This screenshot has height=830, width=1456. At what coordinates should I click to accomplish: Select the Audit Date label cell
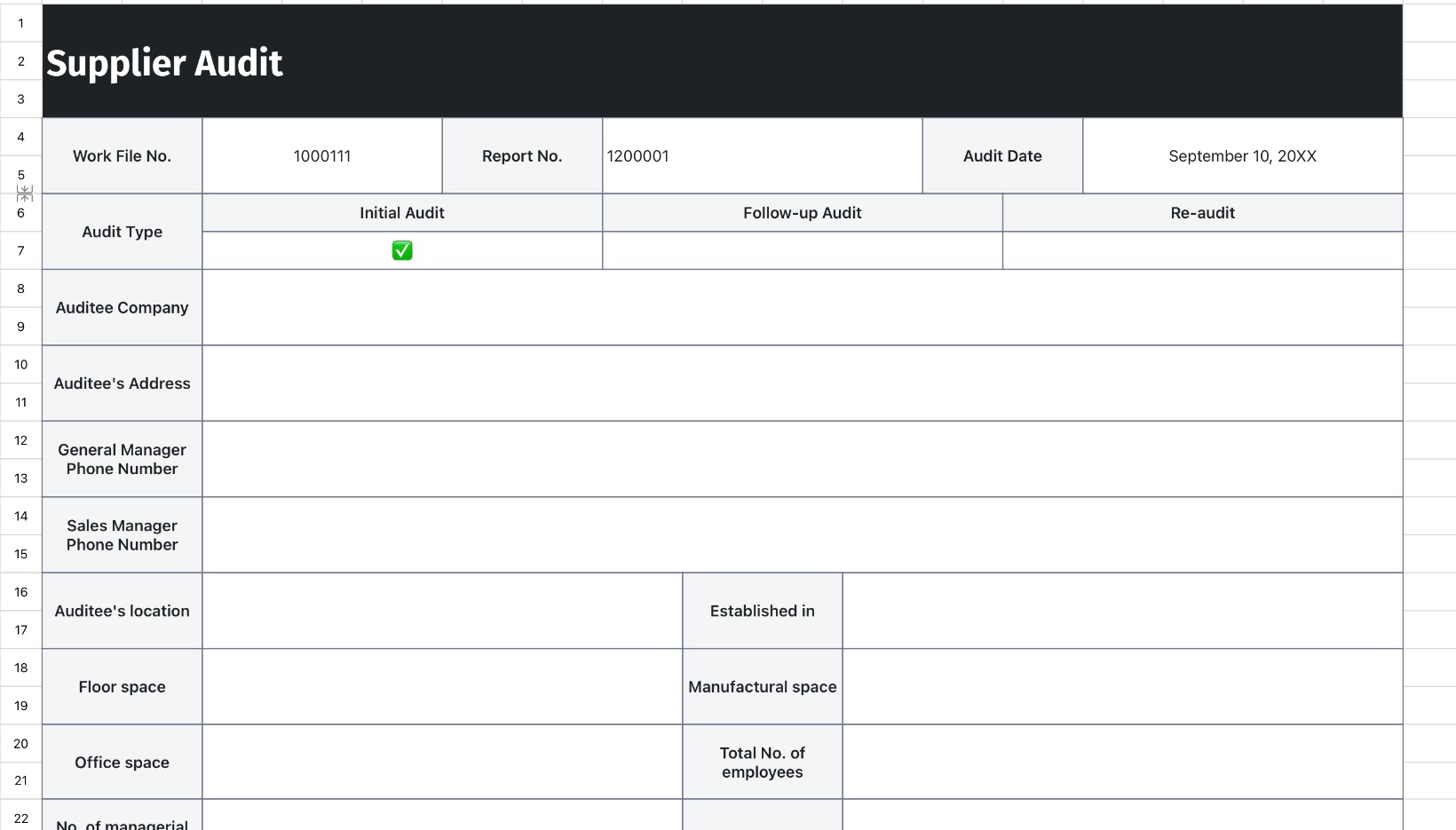click(x=1003, y=156)
